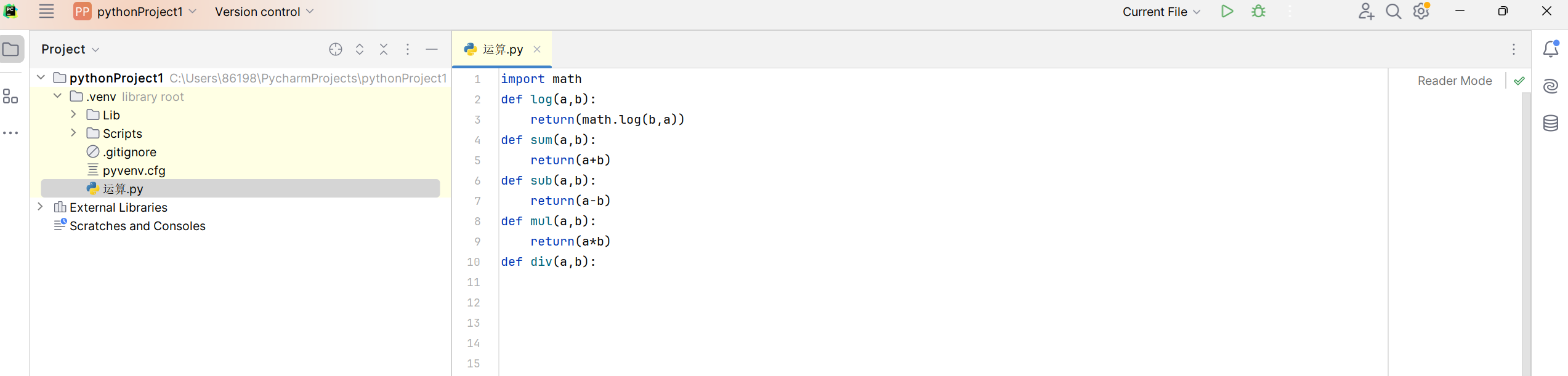1568x376 pixels.
Task: Click the AI Assistant spiral icon
Action: [x=1551, y=86]
